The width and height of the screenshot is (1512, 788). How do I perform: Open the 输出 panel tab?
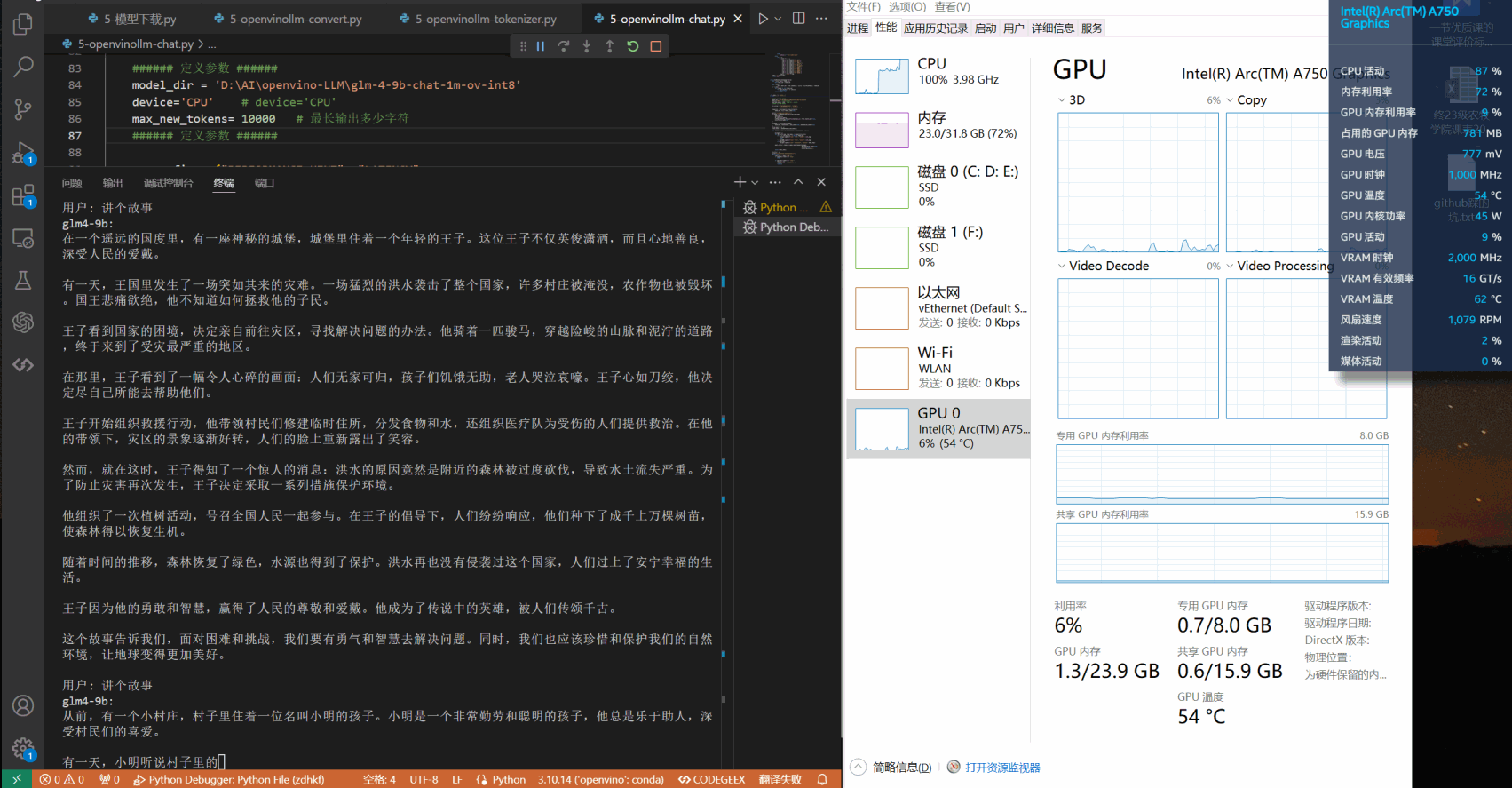pos(113,183)
